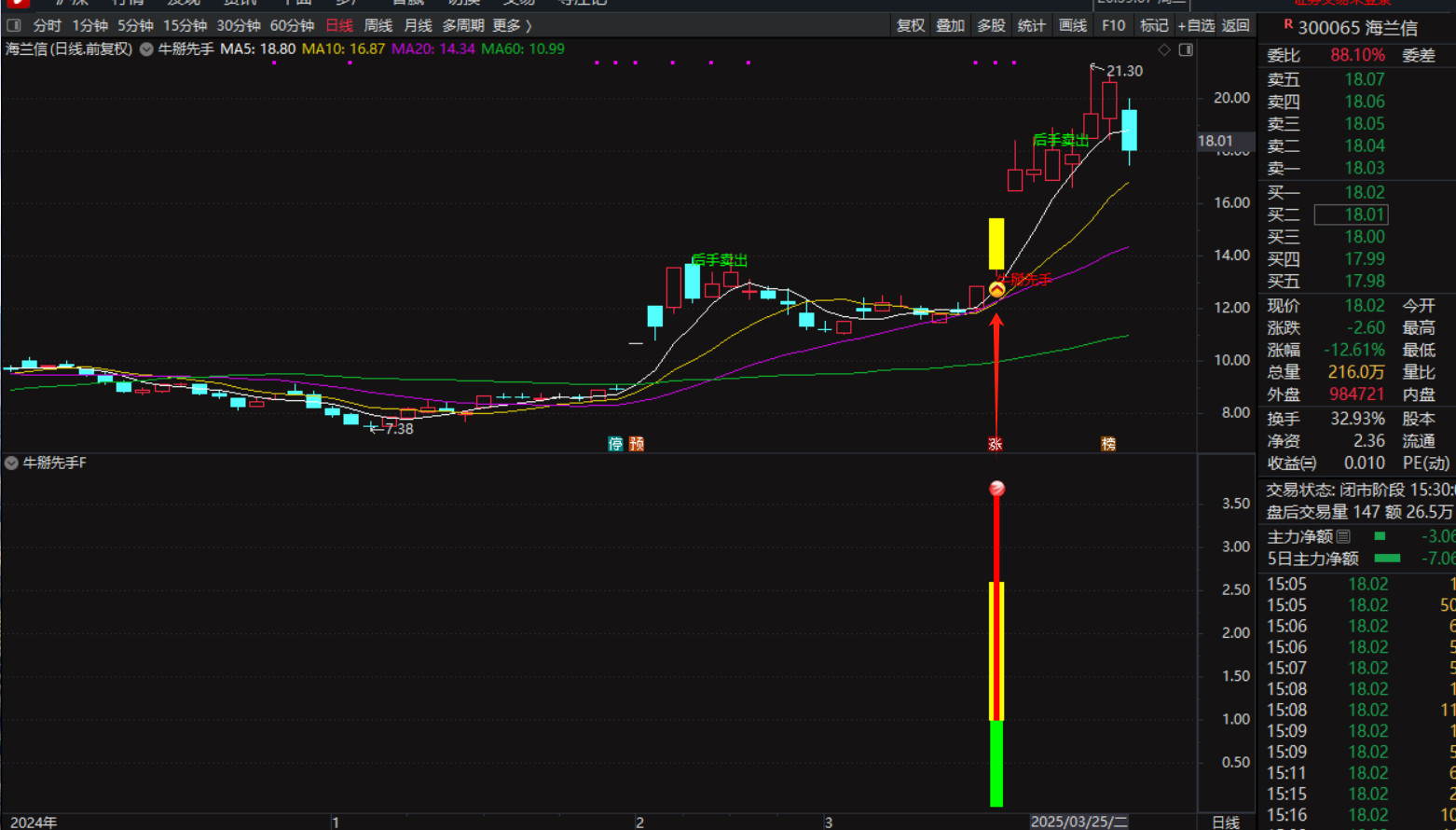This screenshot has width=1456, height=830.
Task: Add the stock via +自选 button
Action: coord(1196,25)
